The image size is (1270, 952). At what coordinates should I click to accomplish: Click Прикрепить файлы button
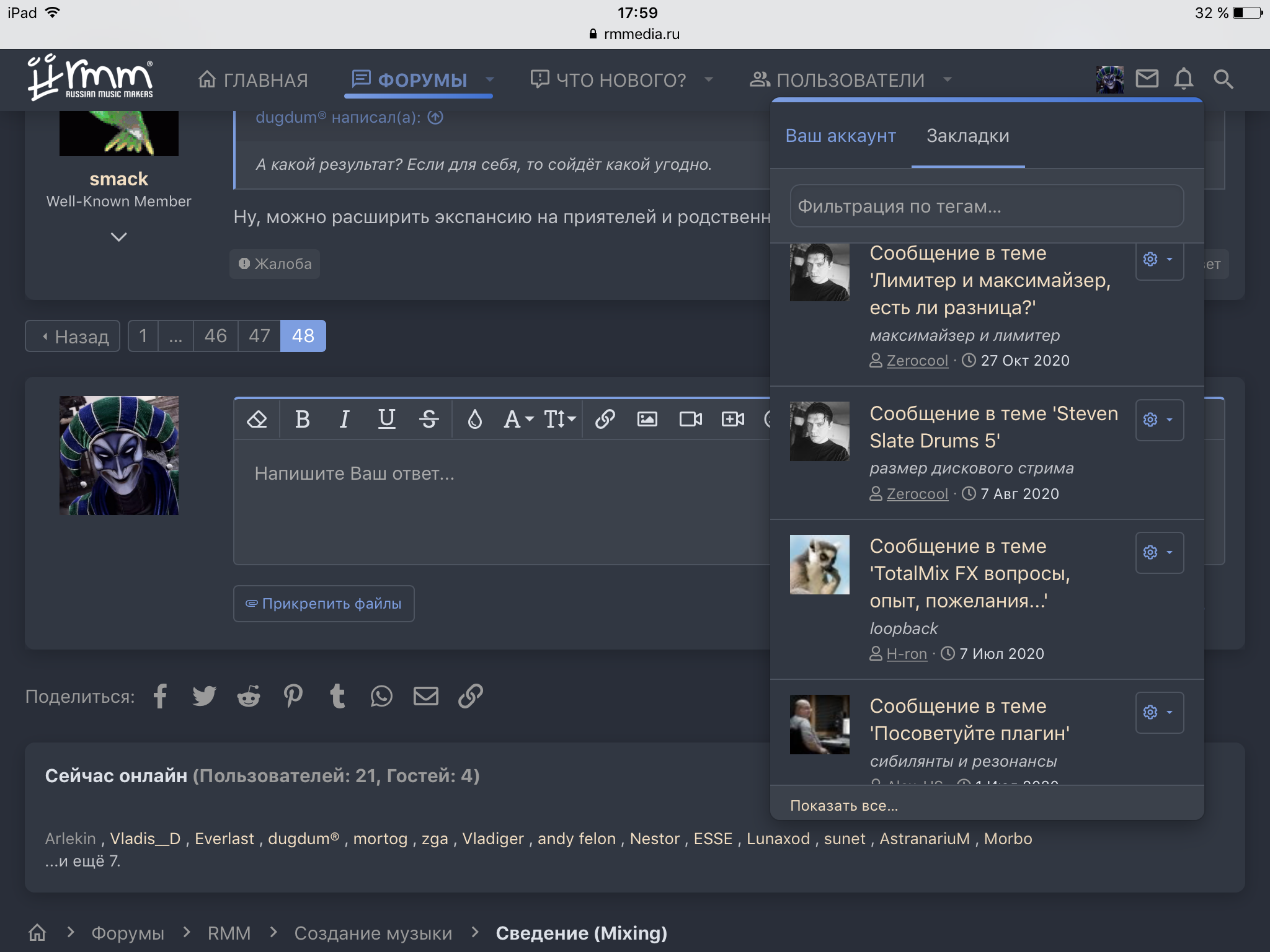tap(324, 604)
